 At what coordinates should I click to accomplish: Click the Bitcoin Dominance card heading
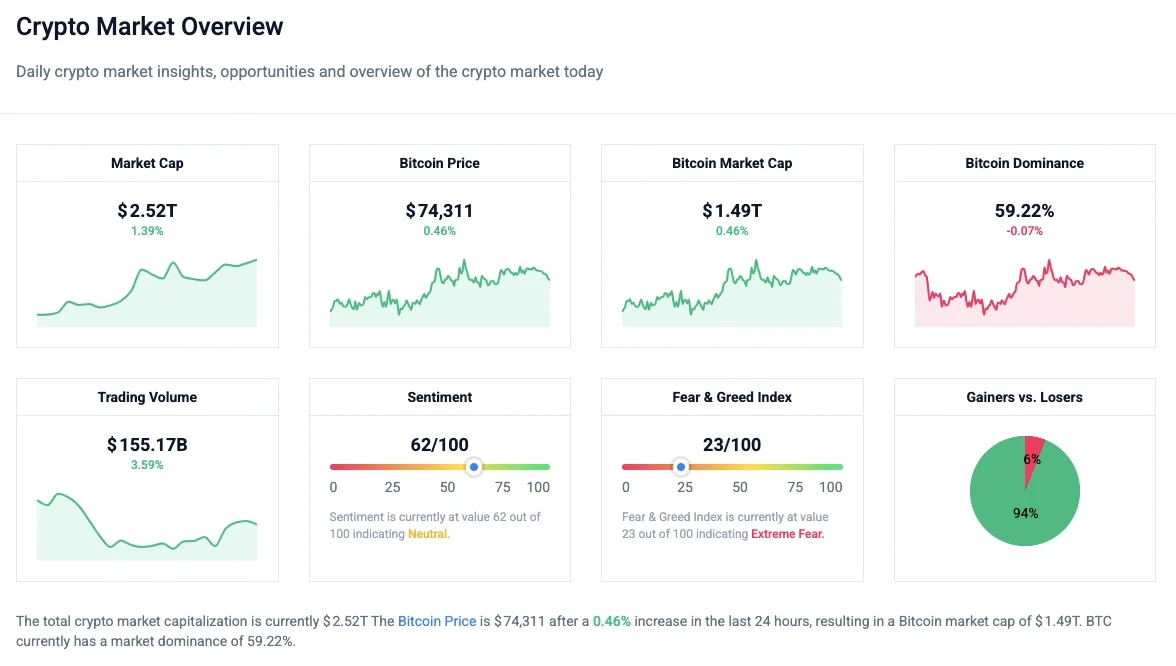coord(1024,163)
